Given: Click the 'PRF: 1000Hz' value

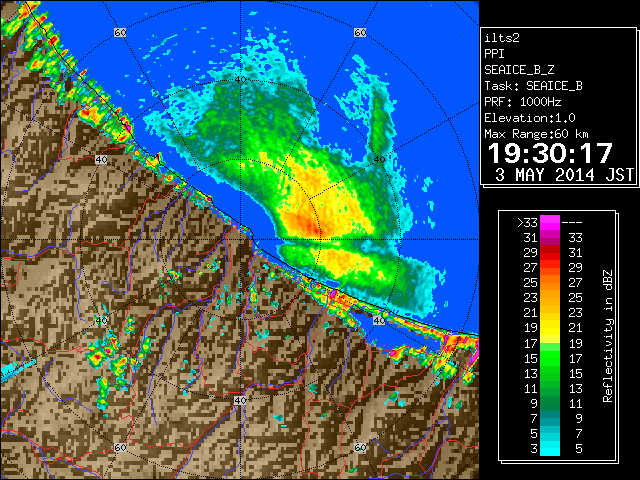Looking at the screenshot, I should click(x=523, y=102).
